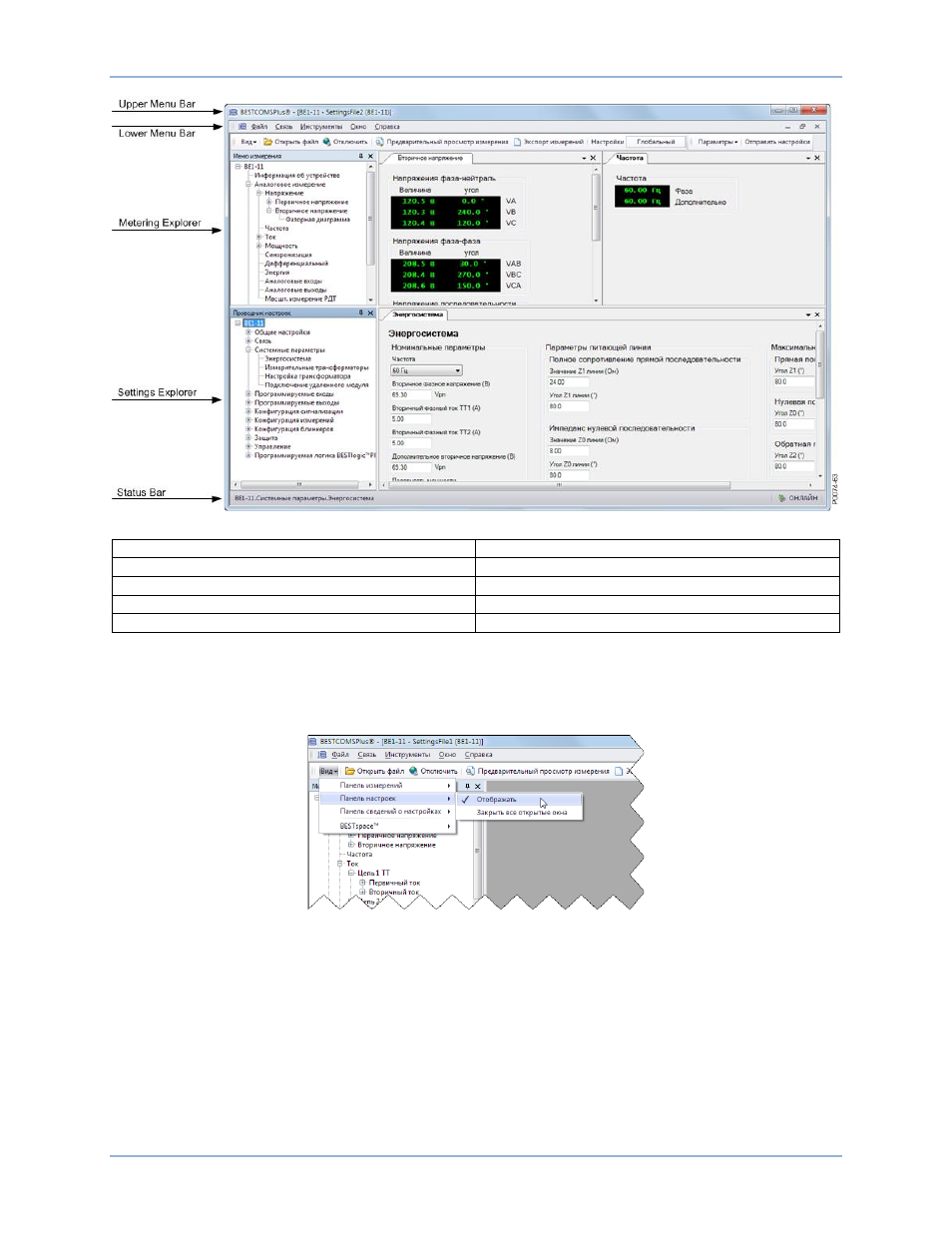952x1233 pixels.
Task: Open the Окно menu in the upper screenshot
Action: pos(358,127)
